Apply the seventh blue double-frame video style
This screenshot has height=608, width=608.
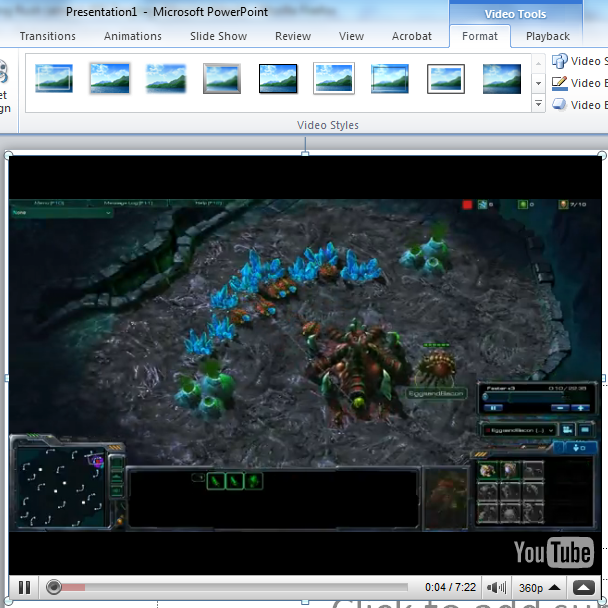390,79
